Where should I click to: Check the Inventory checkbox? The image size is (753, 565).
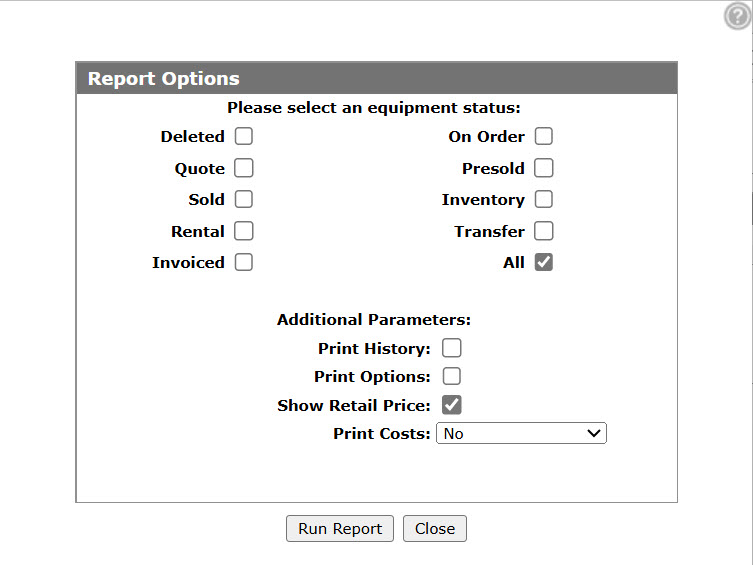[x=544, y=199]
